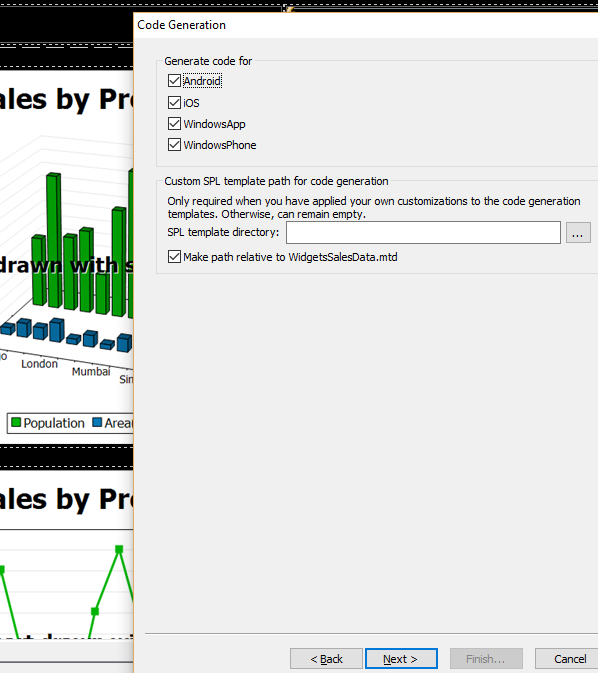This screenshot has height=673, width=598.
Task: Click the blue Area legend swatch
Action: point(97,423)
